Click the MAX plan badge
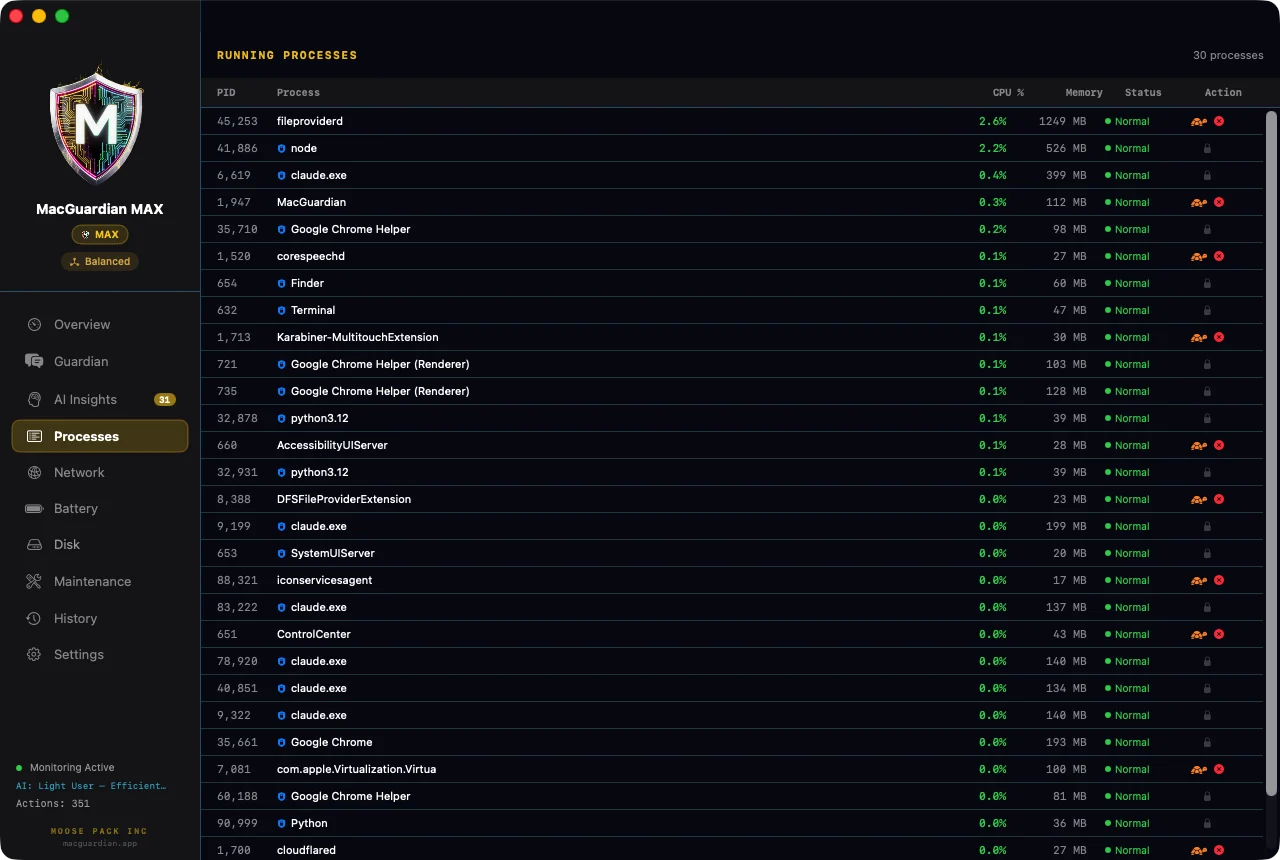The width and height of the screenshot is (1280, 860). pos(100,235)
